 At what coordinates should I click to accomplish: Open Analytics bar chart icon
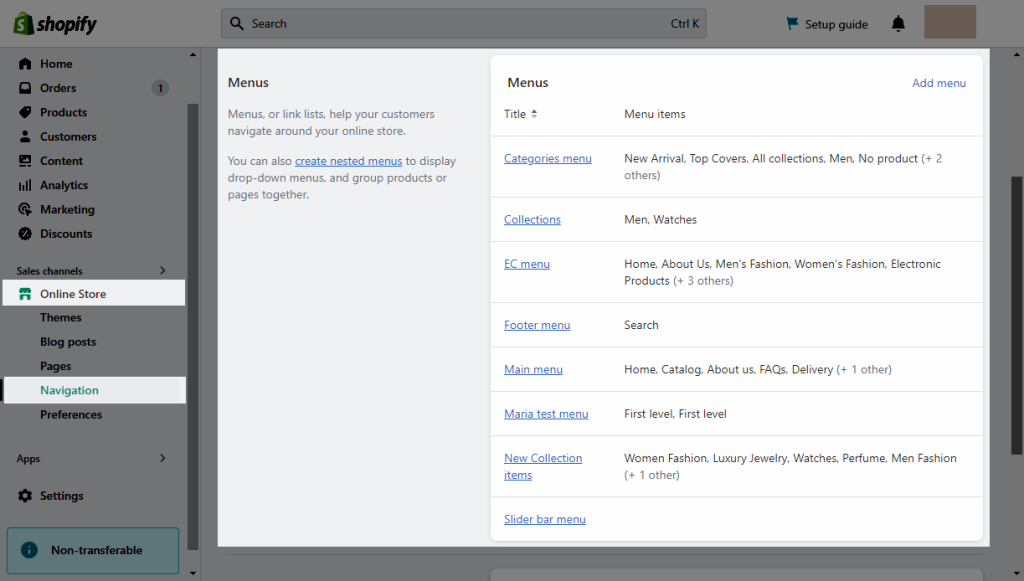(x=25, y=185)
